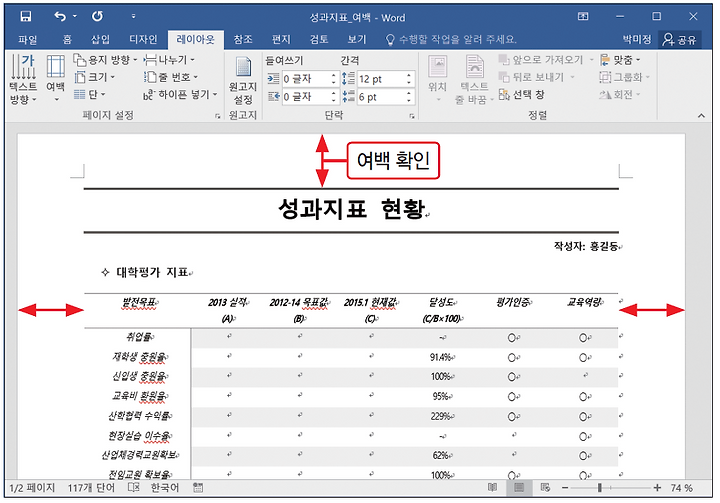
Task: Open the 선택 창 selection pane
Action: click(522, 95)
